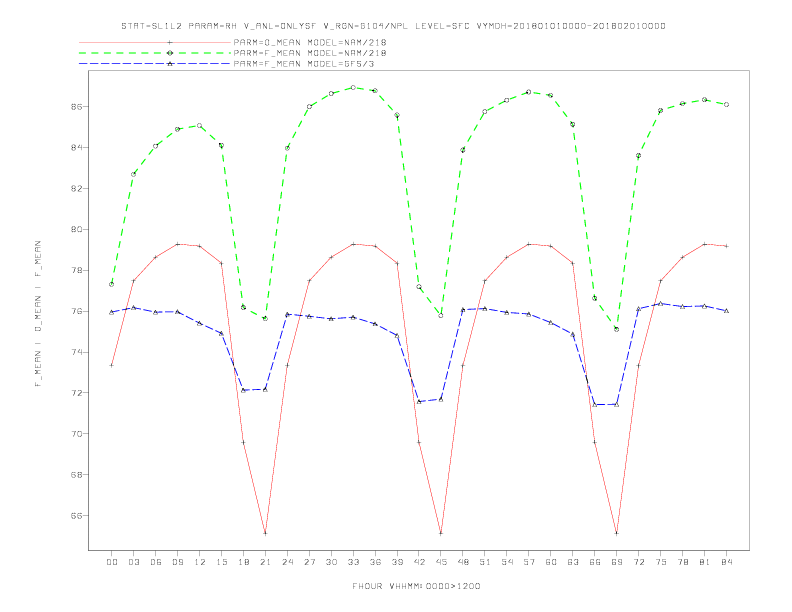The height and width of the screenshot is (612, 792).
Task: Click x-axis tick label 27
Action: 309,562
